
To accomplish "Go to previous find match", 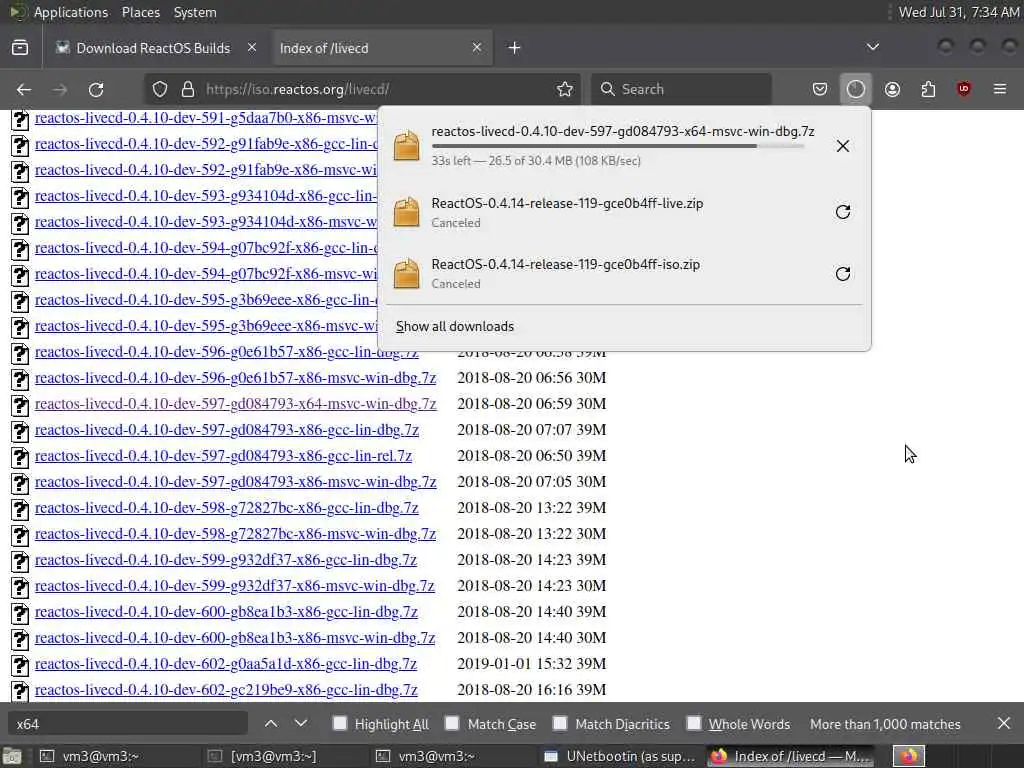I will (271, 724).
